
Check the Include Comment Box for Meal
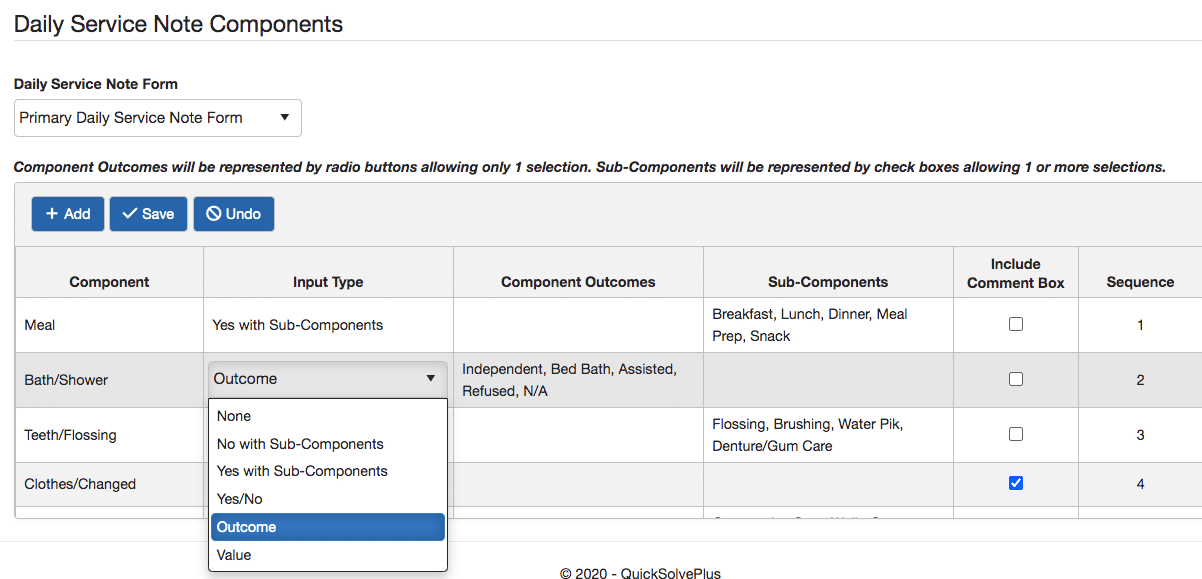1015,323
